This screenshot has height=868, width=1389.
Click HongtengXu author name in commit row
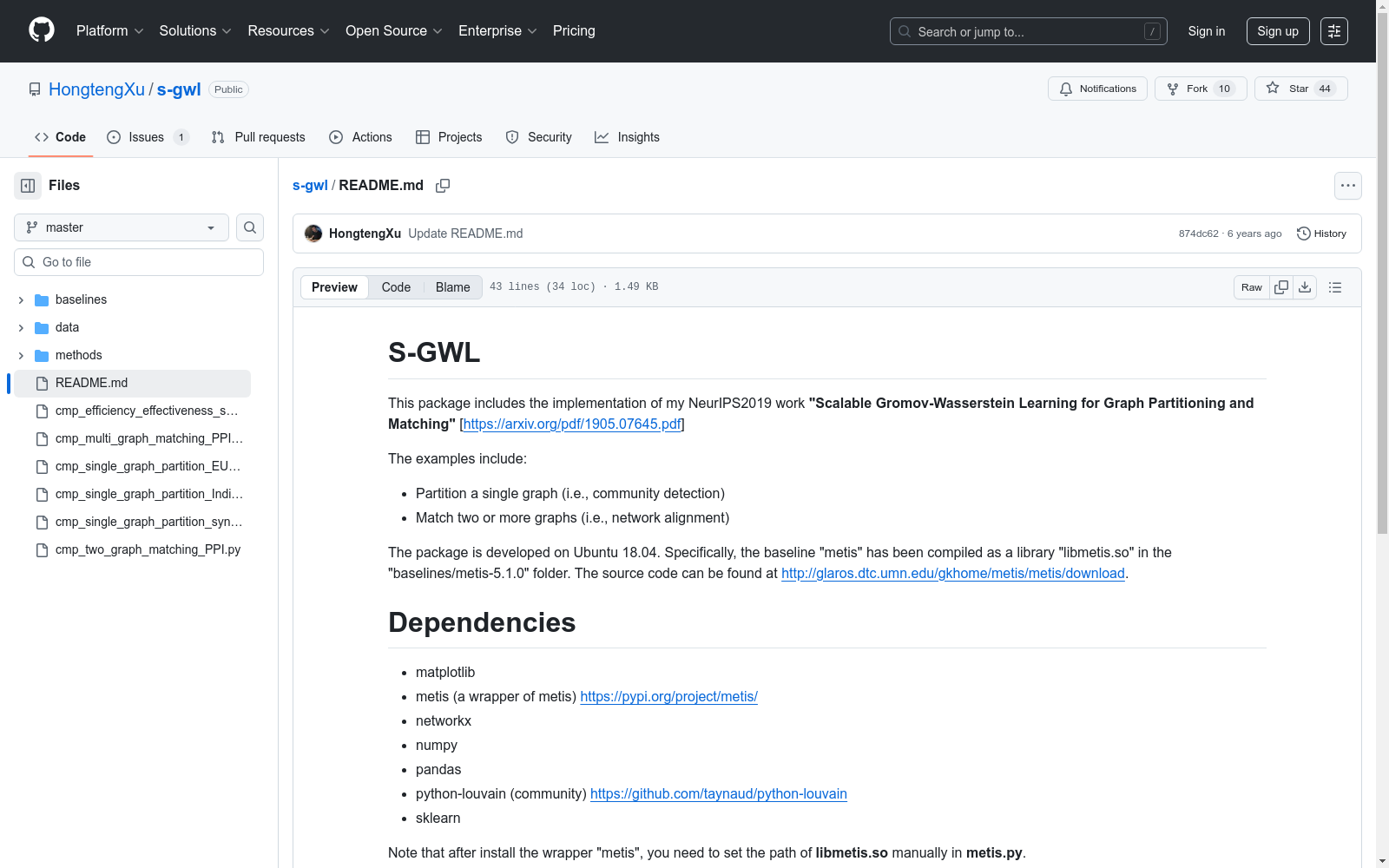[365, 233]
